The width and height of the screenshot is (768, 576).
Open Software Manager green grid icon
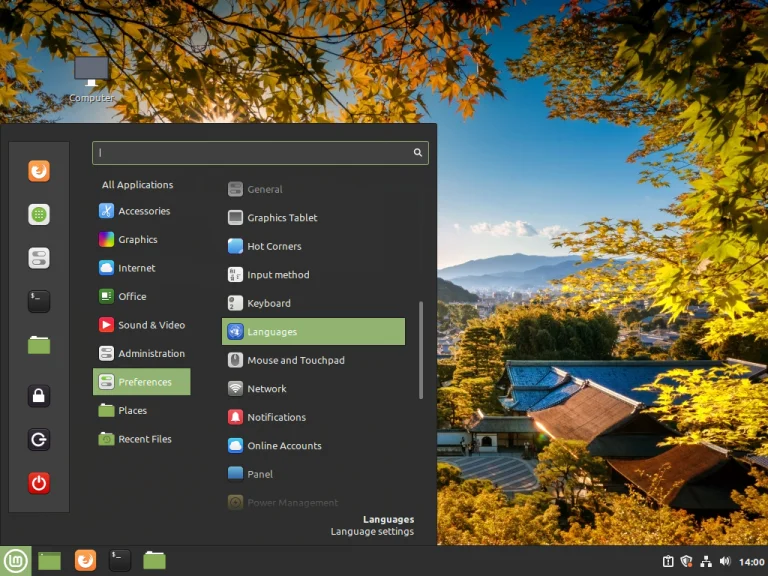[39, 215]
